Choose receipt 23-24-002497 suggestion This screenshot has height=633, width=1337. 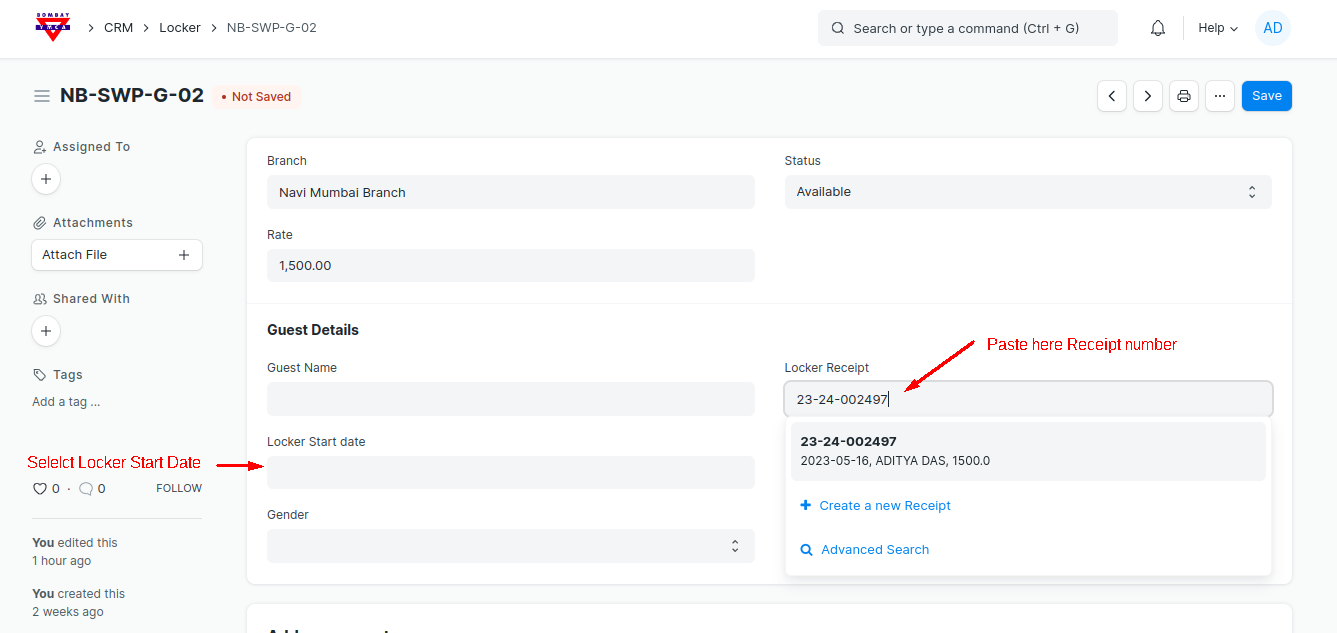coord(1027,451)
